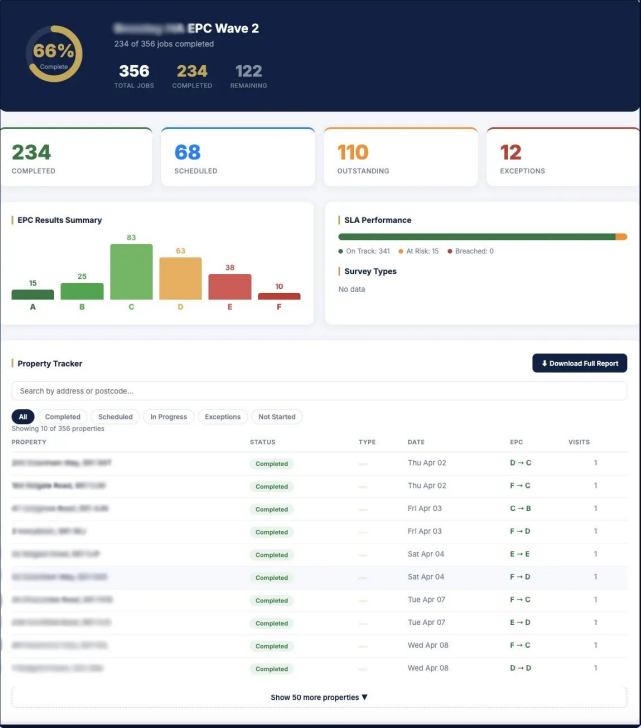Select the All filter pill
This screenshot has height=728, width=641.
[x=23, y=416]
